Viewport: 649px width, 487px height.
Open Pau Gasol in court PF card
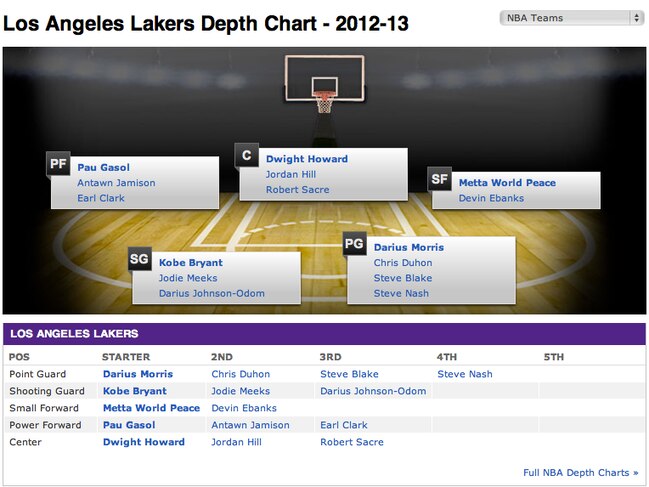[x=103, y=168]
